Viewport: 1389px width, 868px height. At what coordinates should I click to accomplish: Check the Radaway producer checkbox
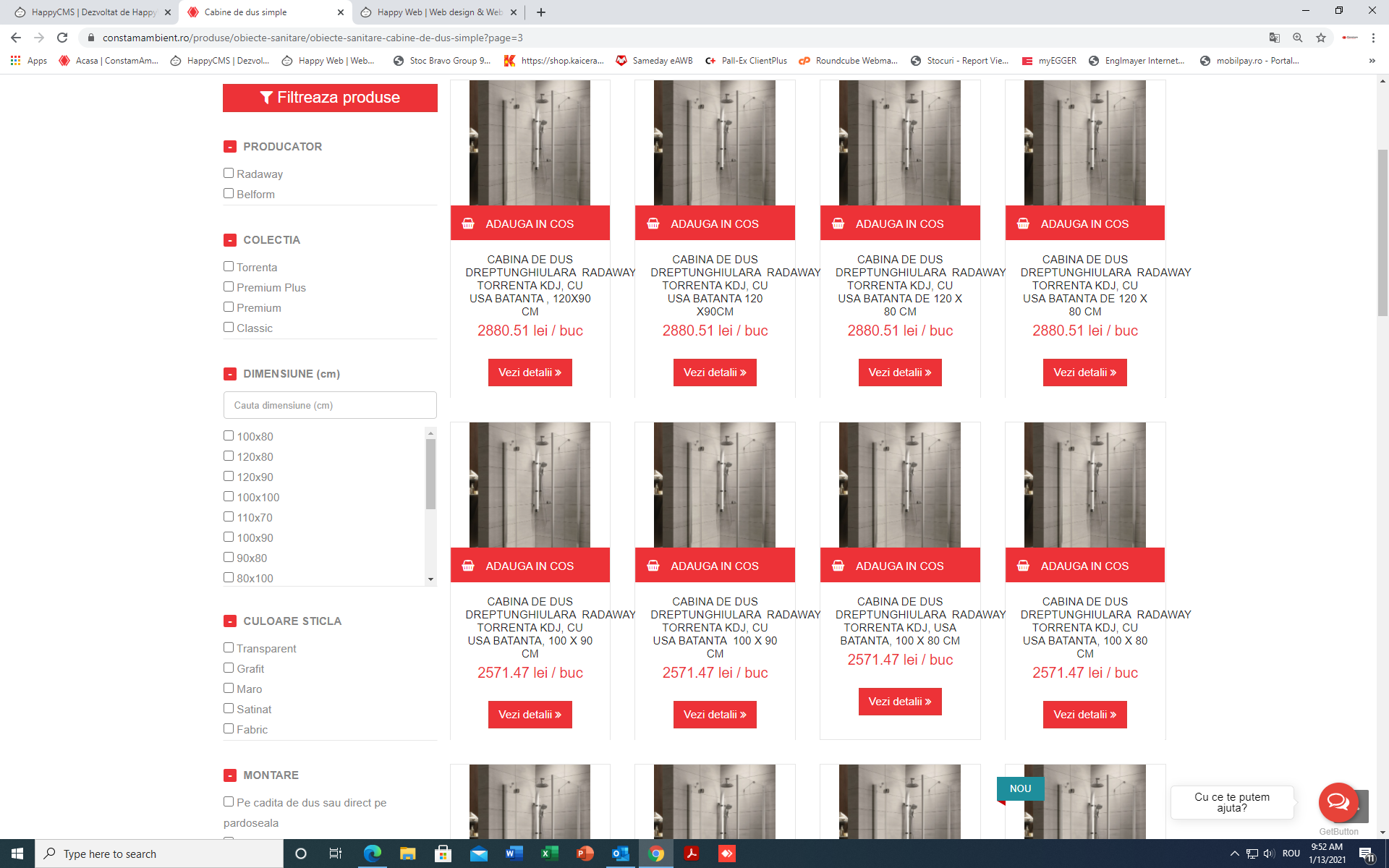229,173
